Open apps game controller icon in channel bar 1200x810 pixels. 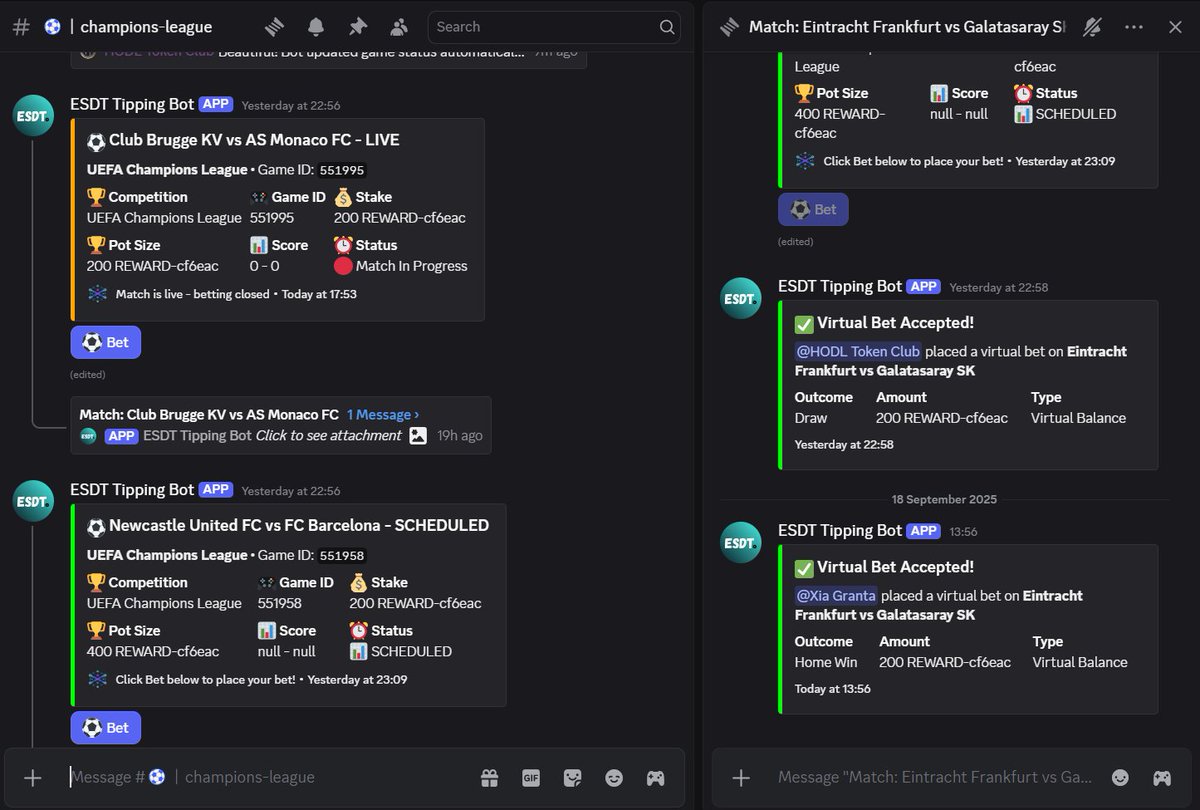[x=656, y=777]
